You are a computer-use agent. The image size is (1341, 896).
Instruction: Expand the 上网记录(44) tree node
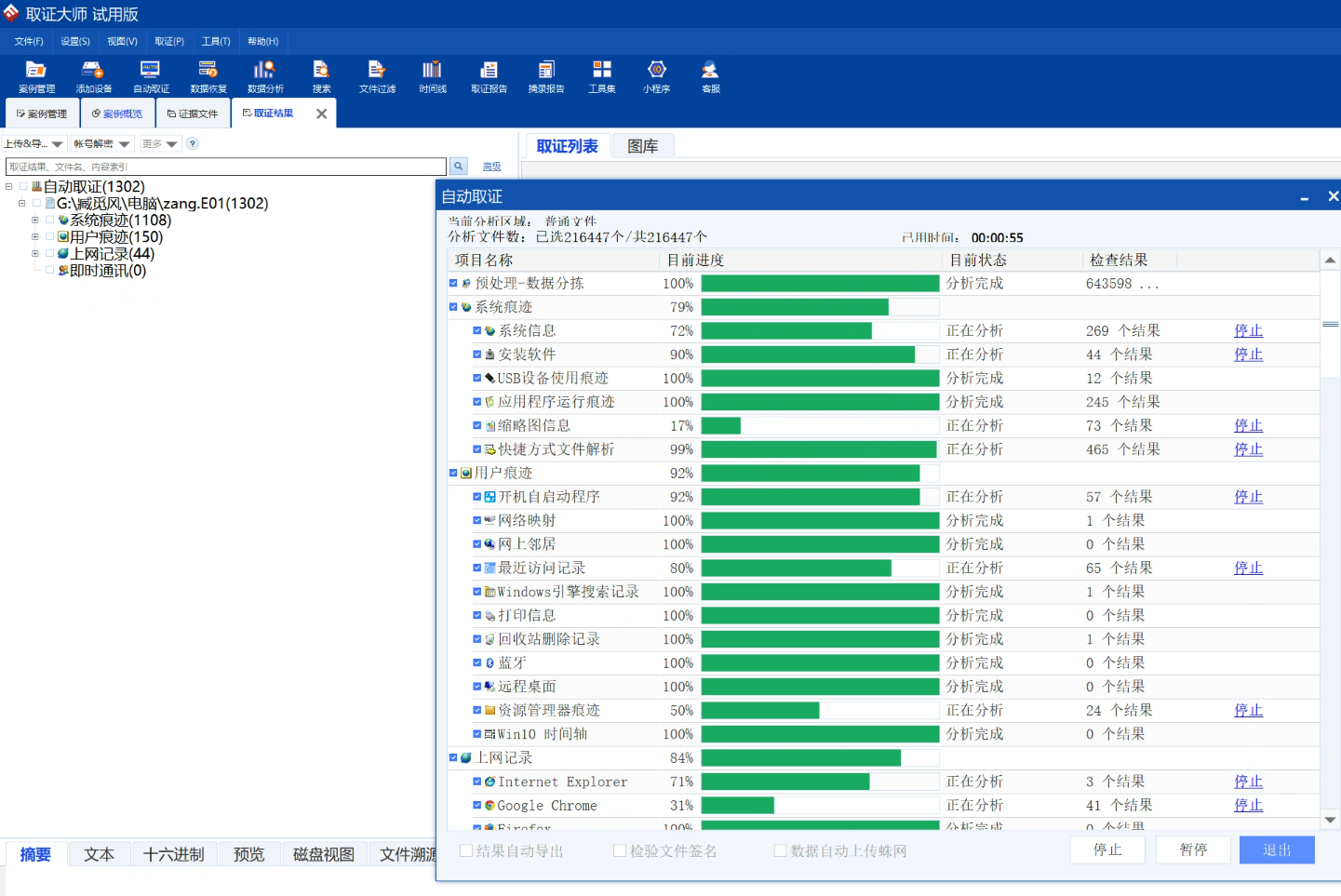click(x=34, y=254)
